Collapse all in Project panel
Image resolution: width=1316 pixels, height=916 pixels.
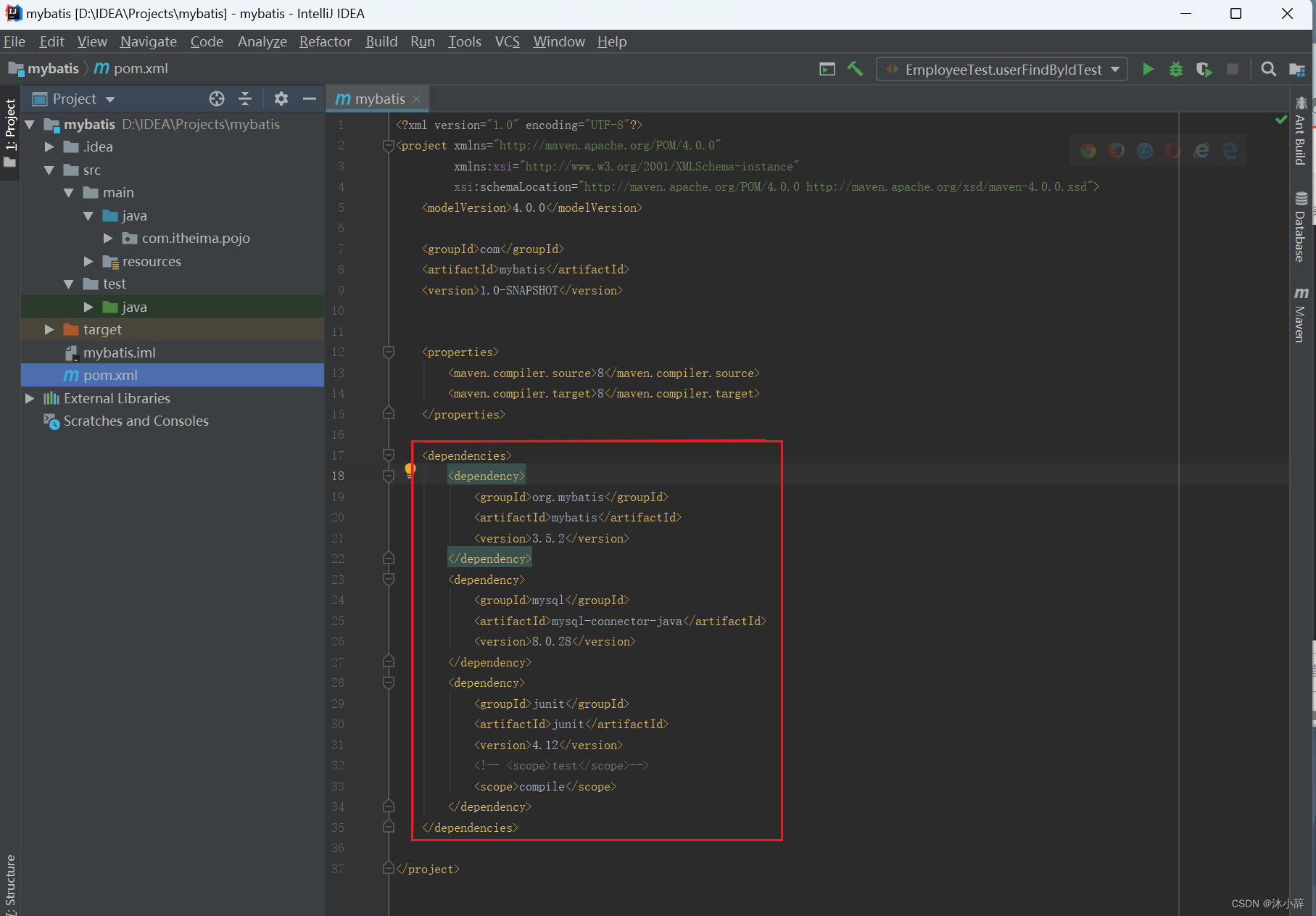[x=245, y=99]
